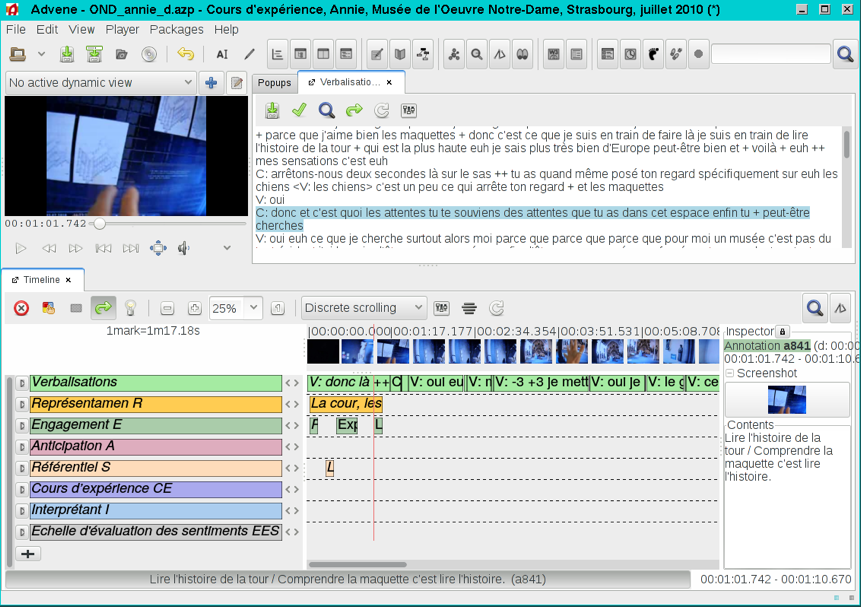The height and width of the screenshot is (607, 861).
Task: Click the green save package icon
Action: (x=67, y=54)
